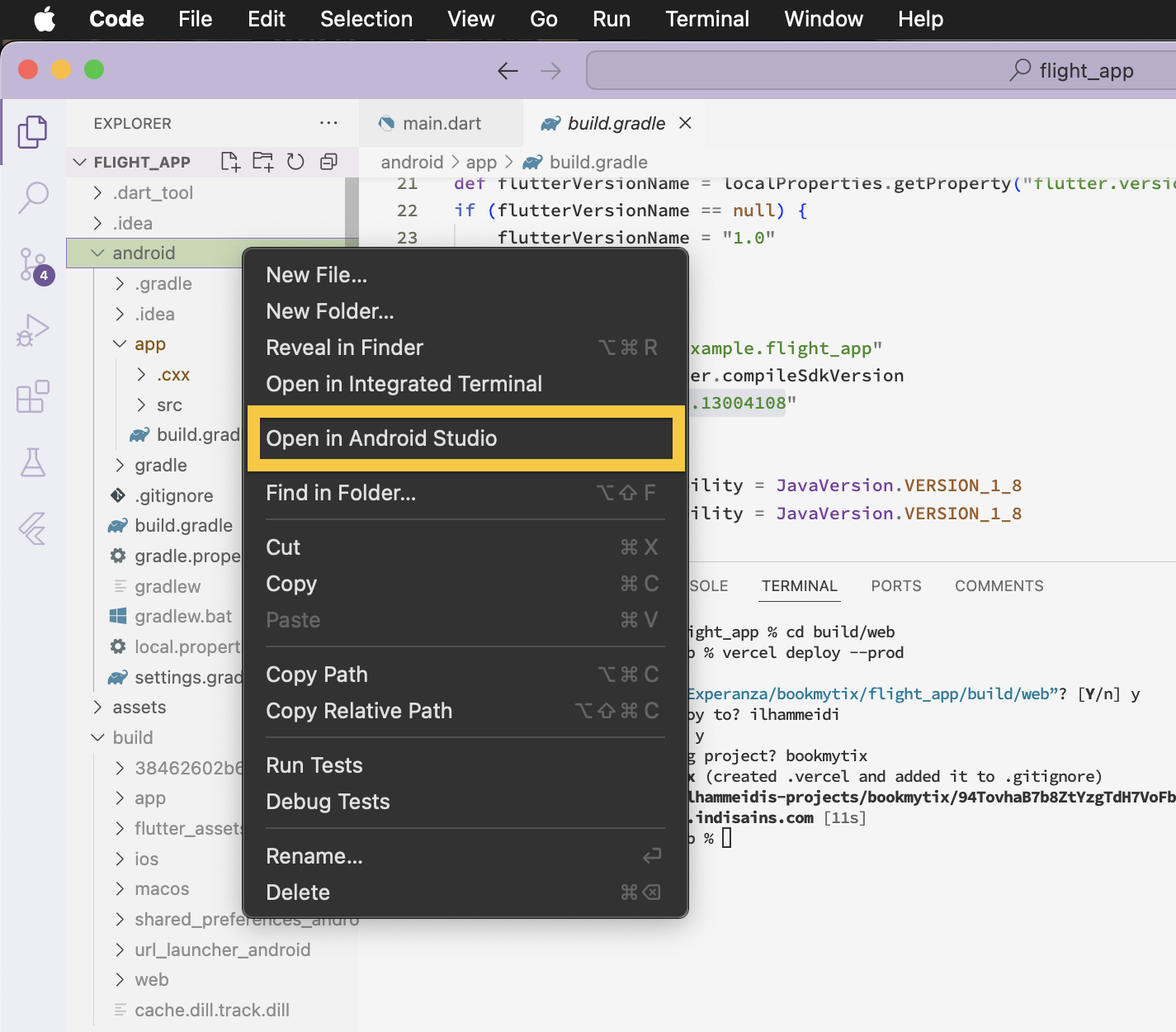Screen dimensions: 1176x1032
Task: Go back with the left arrow button
Action: 508,71
